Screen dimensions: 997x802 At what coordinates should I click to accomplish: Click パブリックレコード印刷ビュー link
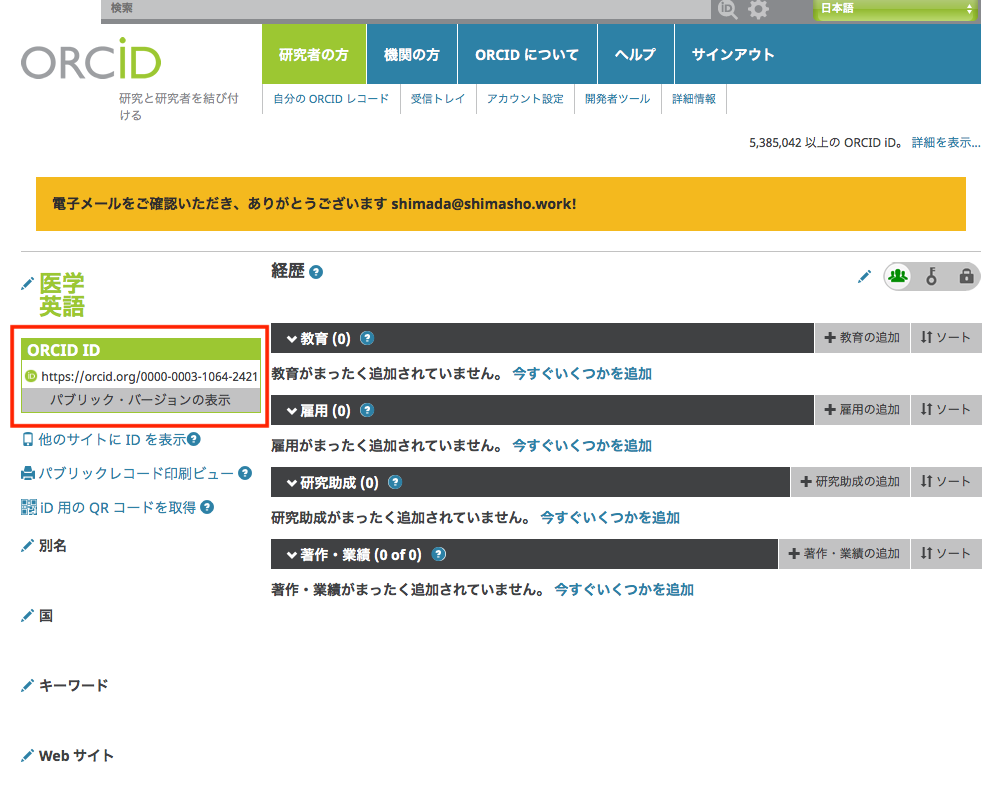[136, 474]
